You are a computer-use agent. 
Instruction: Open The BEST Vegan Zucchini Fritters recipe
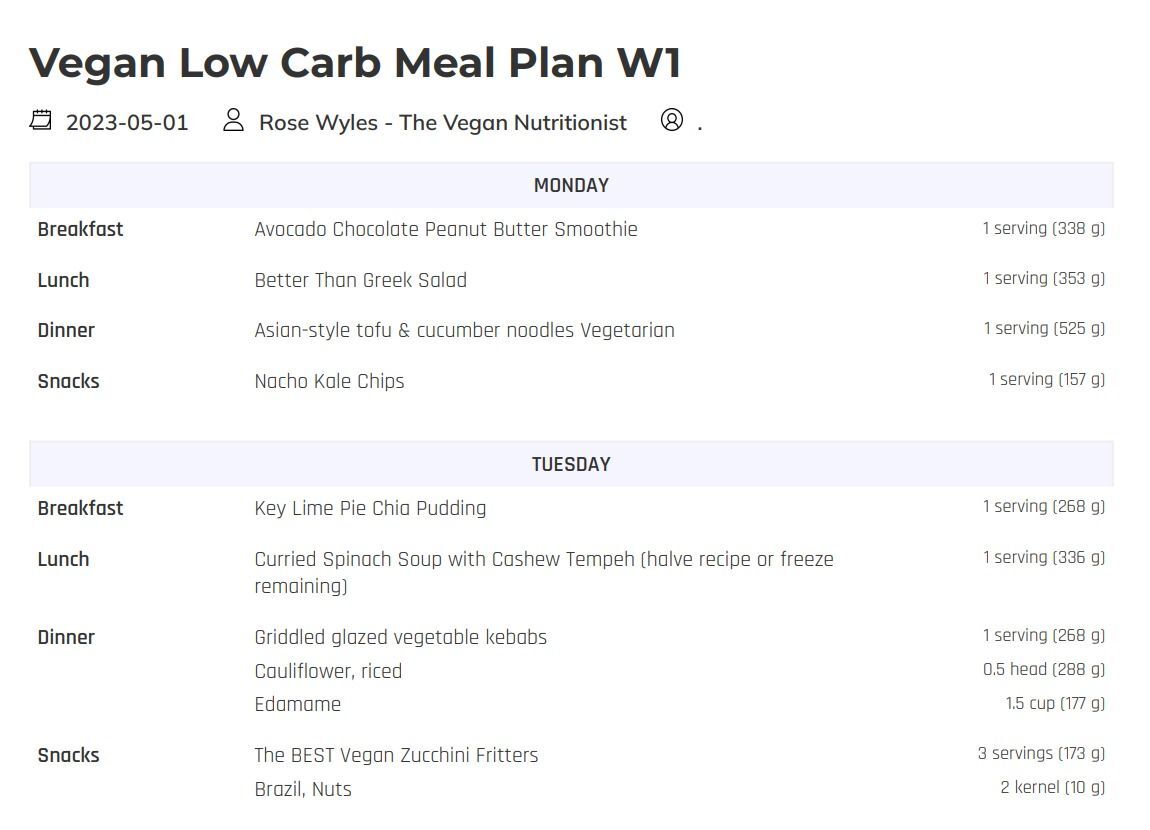(396, 755)
